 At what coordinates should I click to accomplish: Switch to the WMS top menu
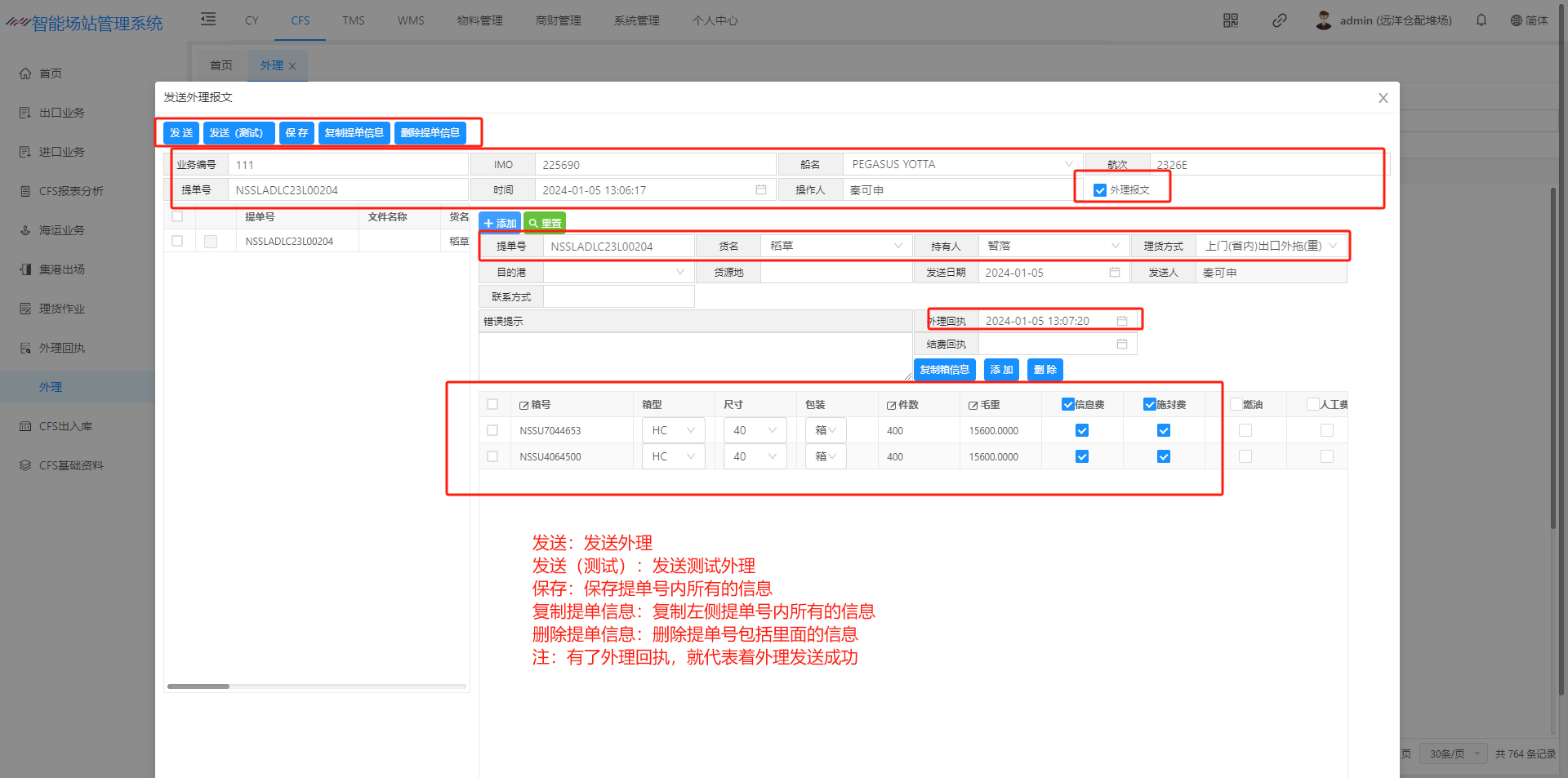click(410, 20)
